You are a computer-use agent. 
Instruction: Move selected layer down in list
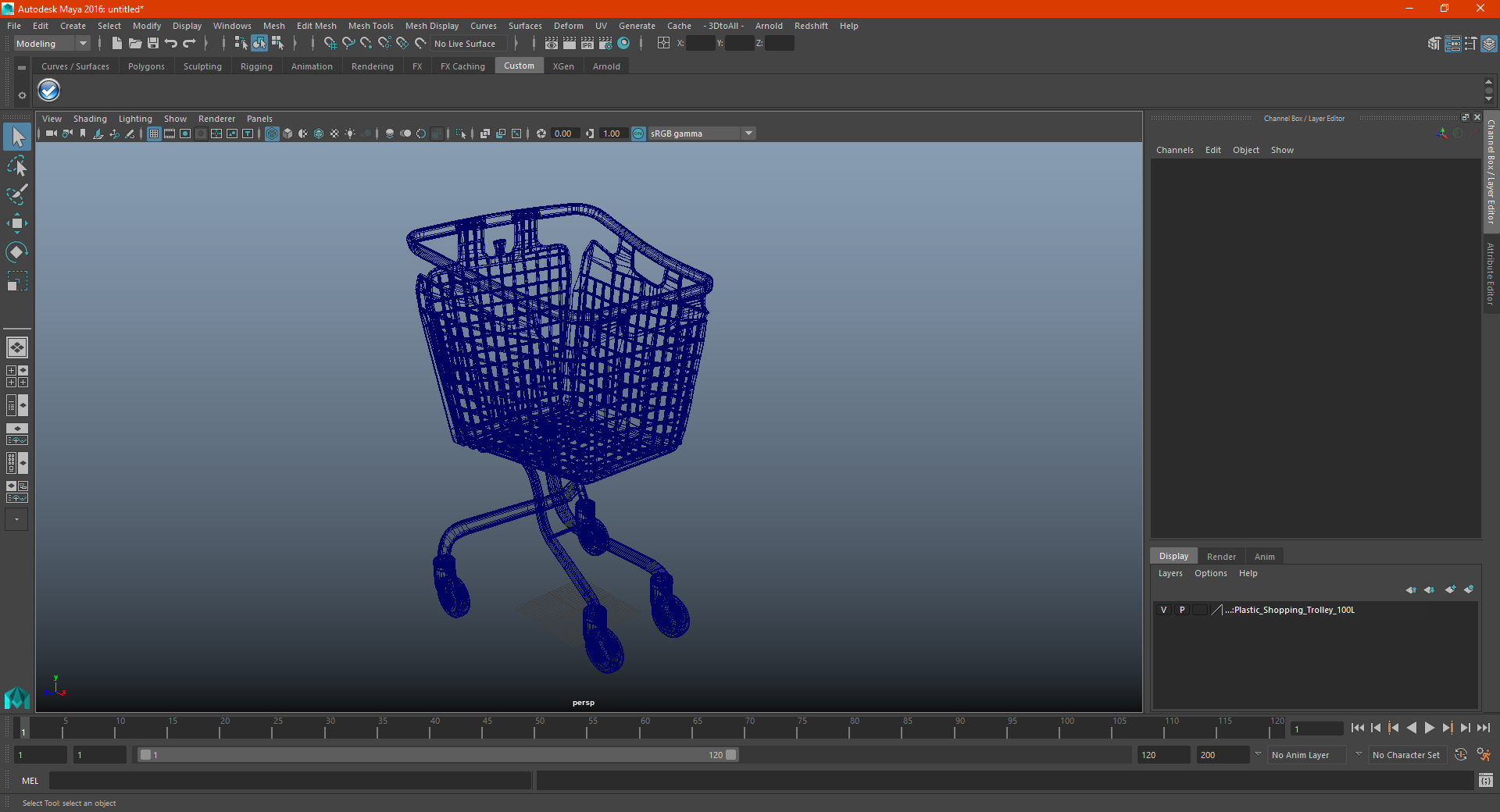[x=1429, y=589]
